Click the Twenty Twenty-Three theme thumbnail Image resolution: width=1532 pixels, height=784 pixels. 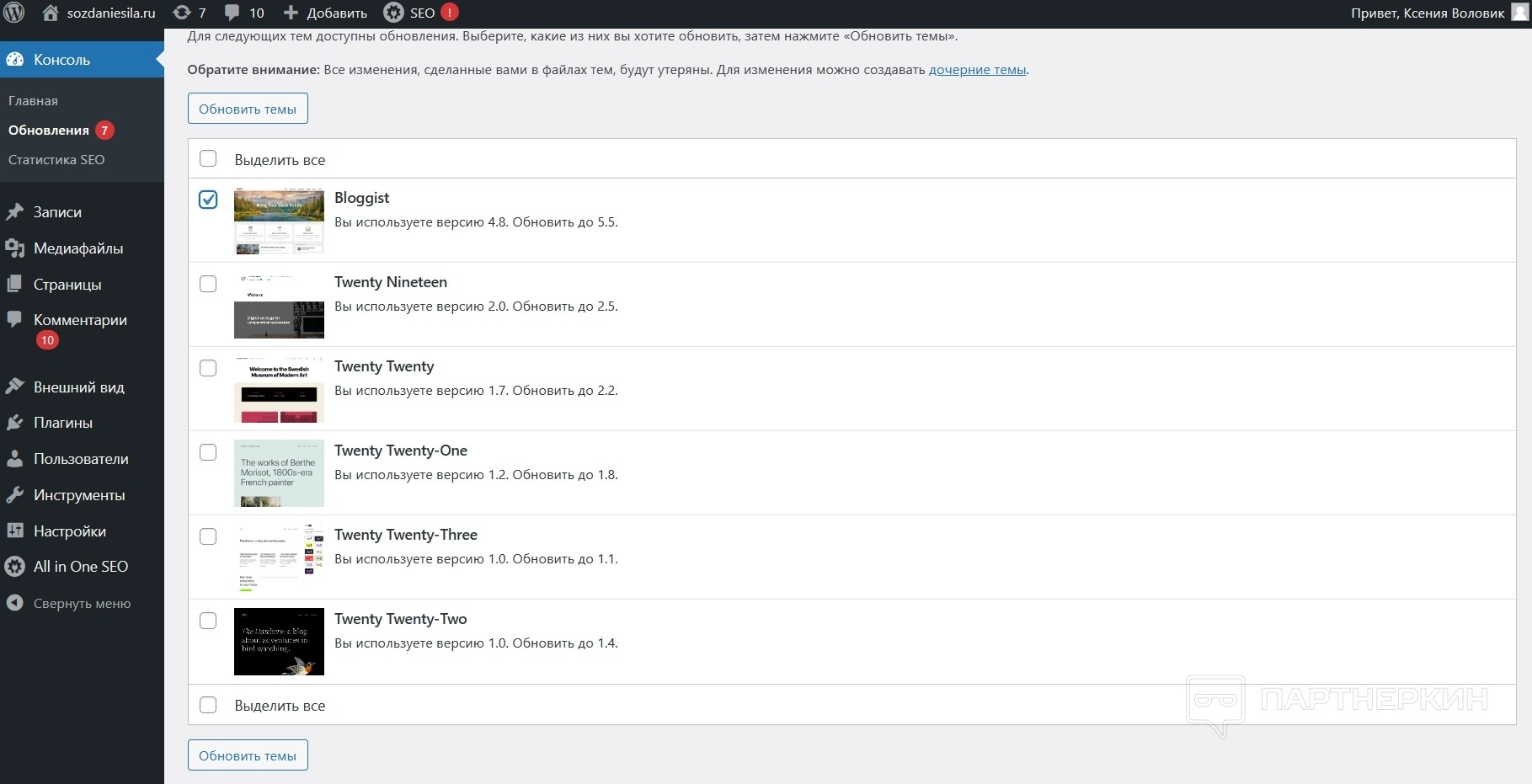[279, 557]
